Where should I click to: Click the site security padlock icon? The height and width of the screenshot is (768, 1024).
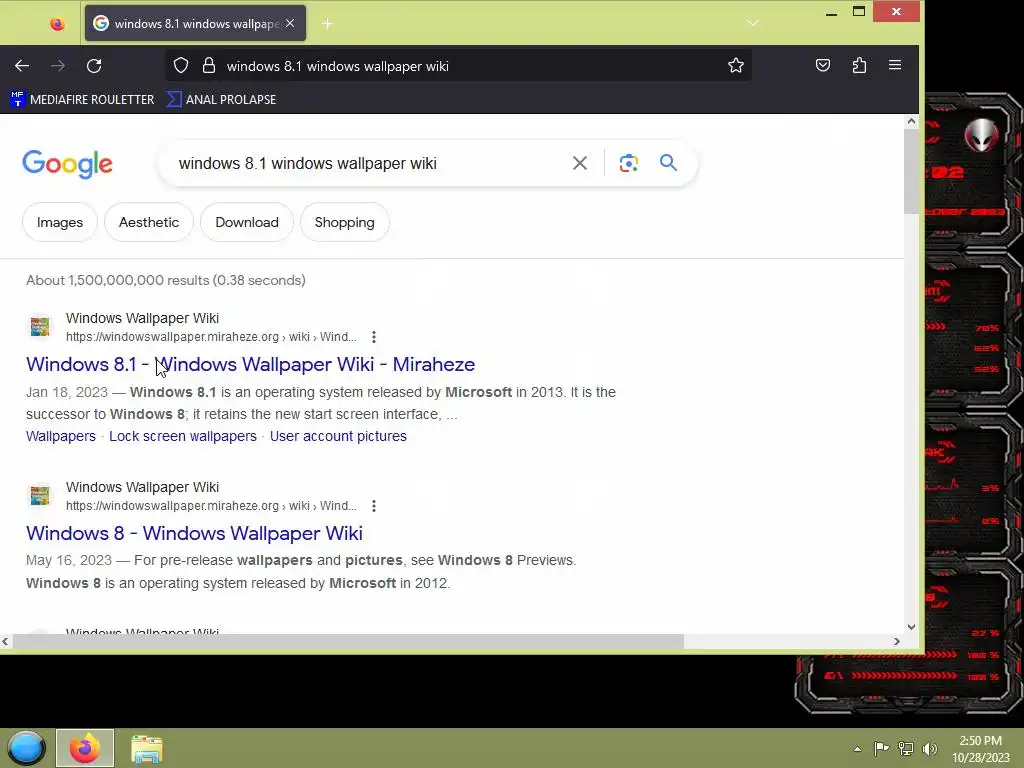[209, 65]
